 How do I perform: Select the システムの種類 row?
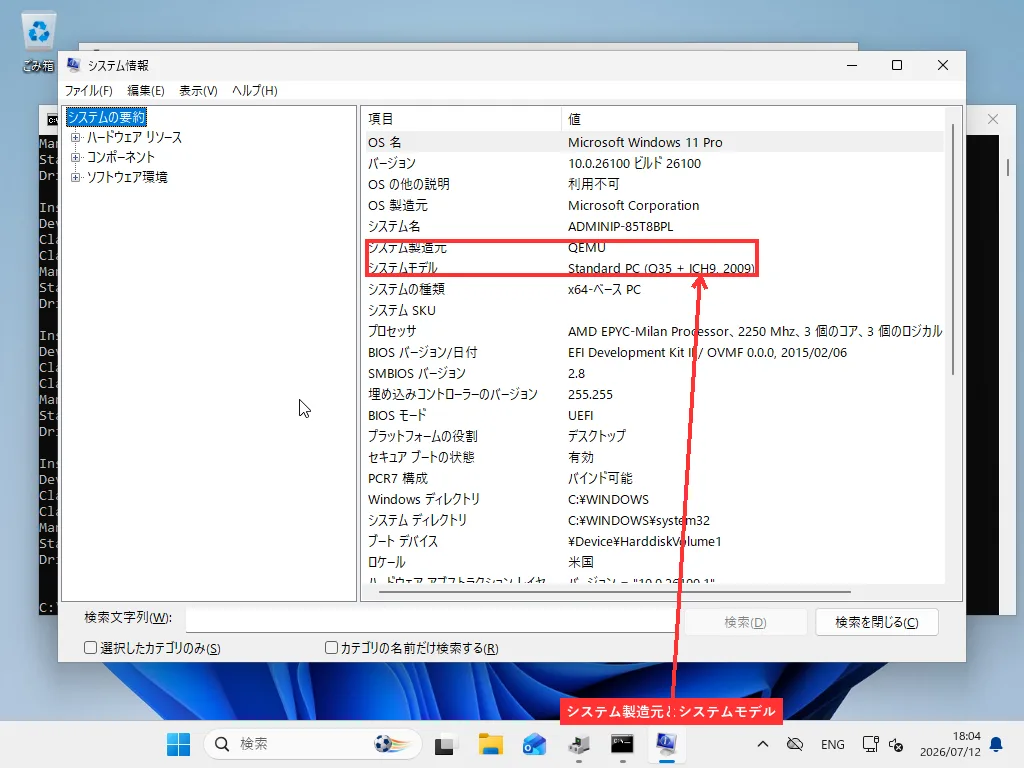653,289
